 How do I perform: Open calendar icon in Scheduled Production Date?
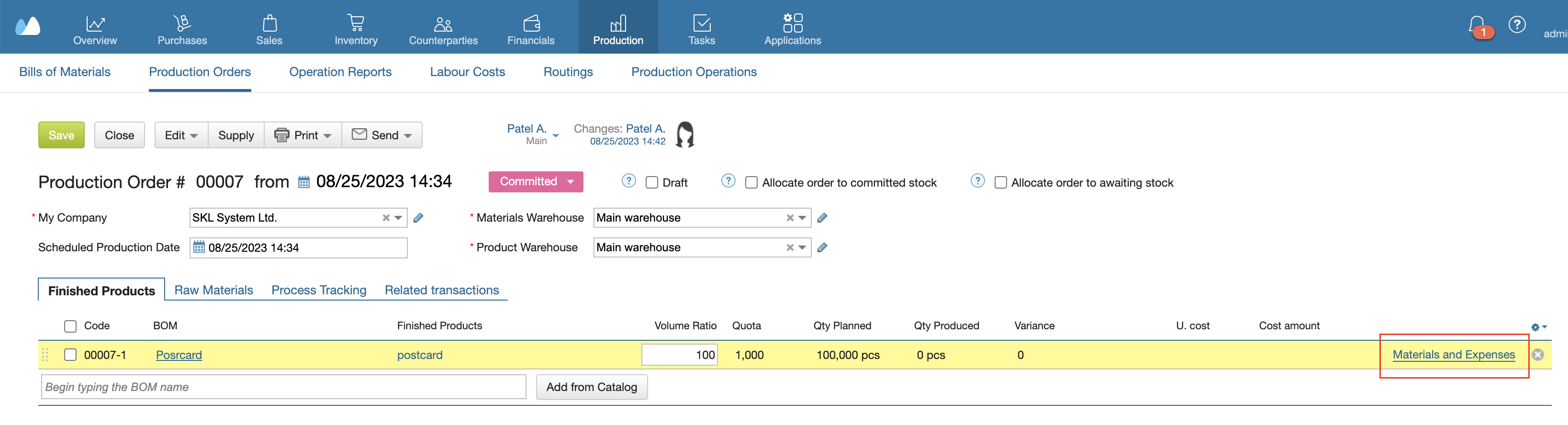click(x=199, y=248)
